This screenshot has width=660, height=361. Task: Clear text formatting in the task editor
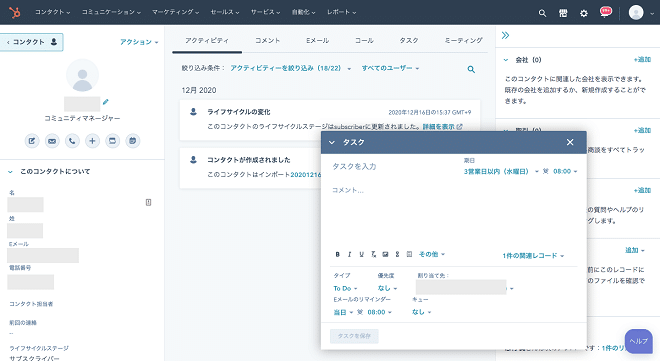click(x=373, y=254)
